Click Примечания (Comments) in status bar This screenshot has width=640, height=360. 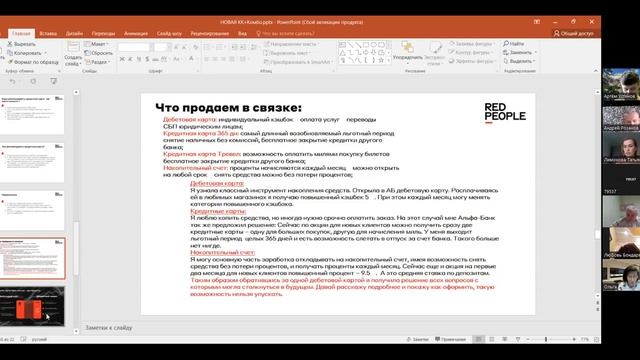tap(450, 339)
